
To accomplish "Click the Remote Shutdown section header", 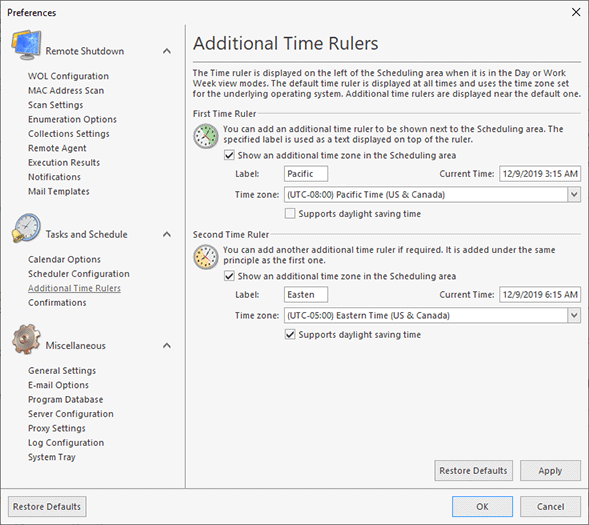I will coord(85,51).
